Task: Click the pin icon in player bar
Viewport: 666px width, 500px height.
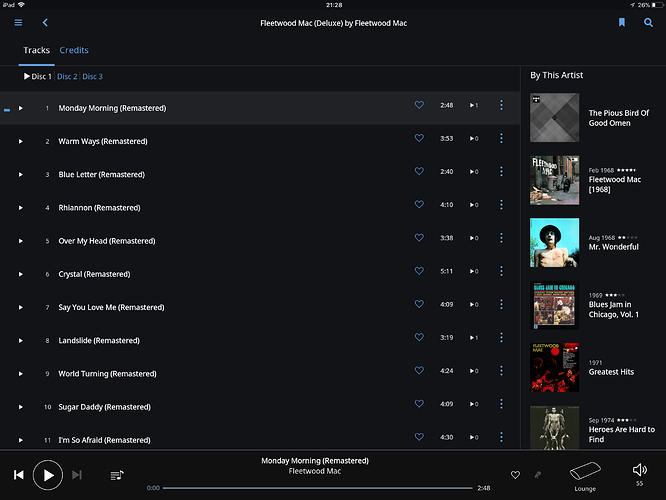Action: (538, 475)
